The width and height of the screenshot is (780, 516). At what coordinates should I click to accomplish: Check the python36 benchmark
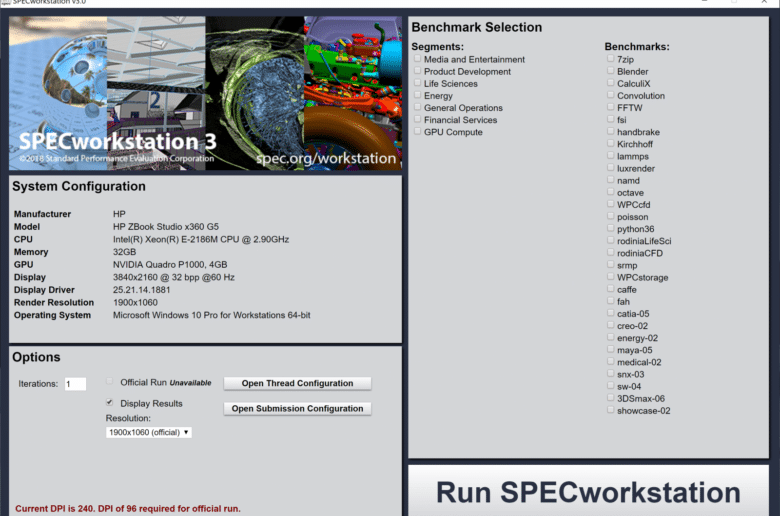[x=610, y=228]
